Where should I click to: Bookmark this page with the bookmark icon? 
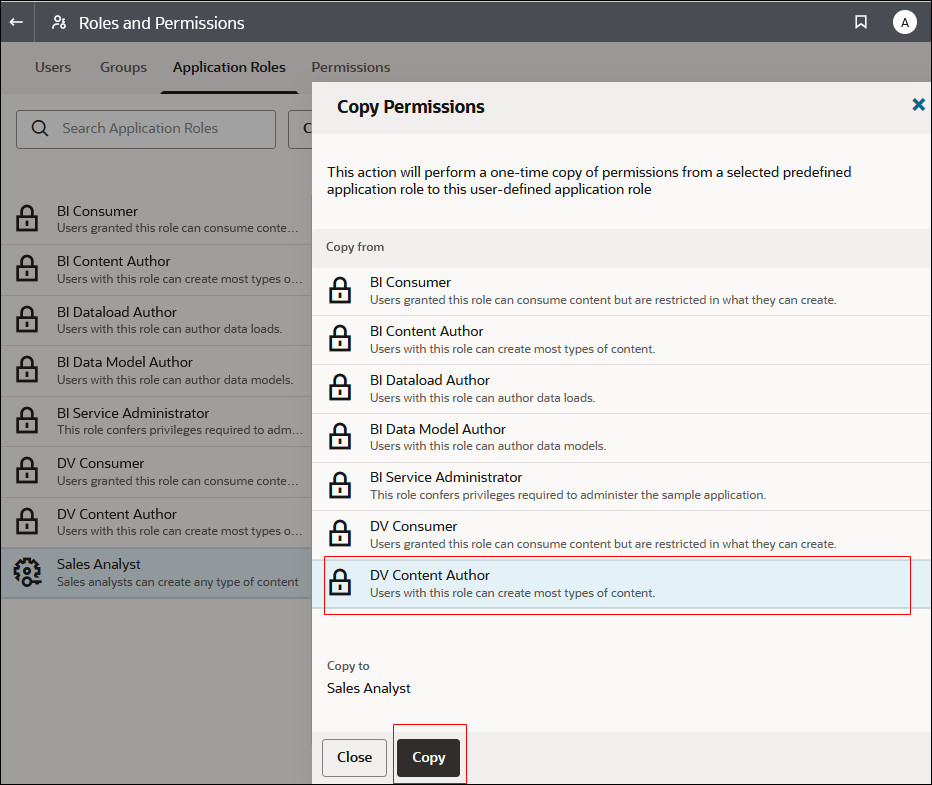(860, 22)
